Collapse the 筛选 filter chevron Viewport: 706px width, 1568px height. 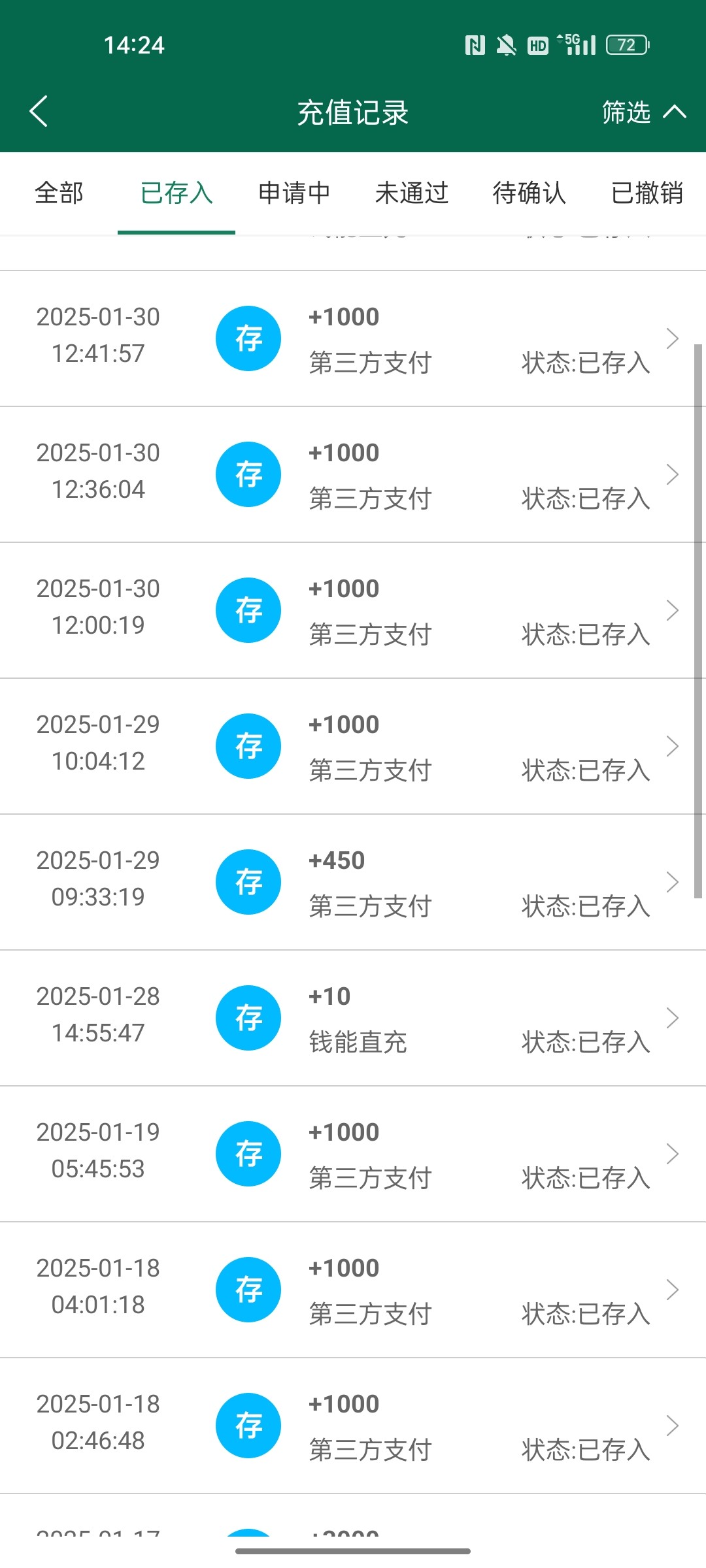(x=675, y=112)
